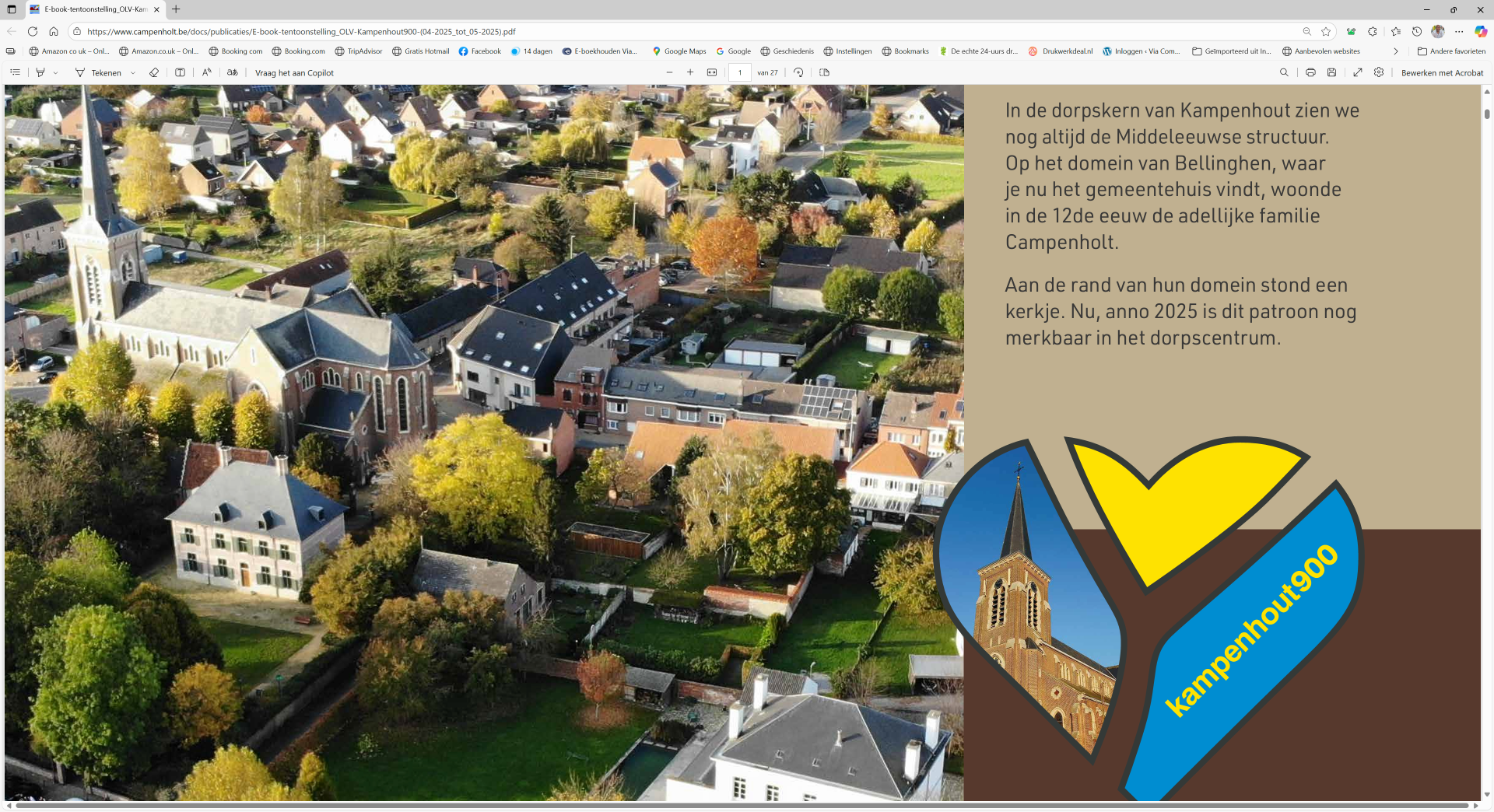Click the address bar URL

tap(301, 32)
